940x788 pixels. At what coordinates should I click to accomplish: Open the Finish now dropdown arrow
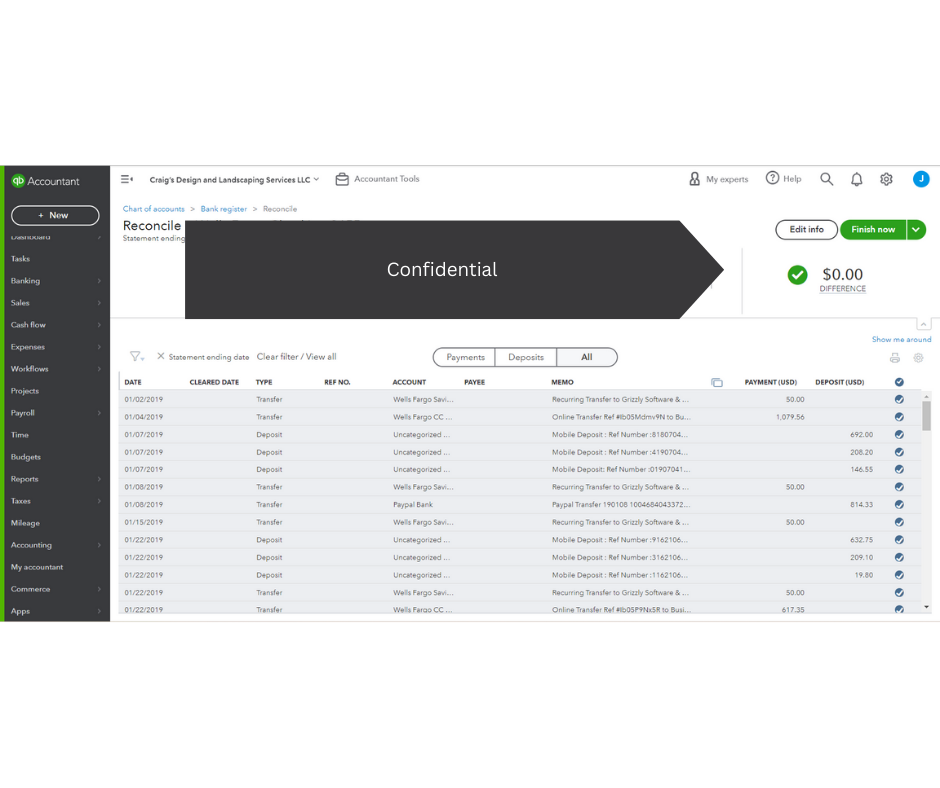[x=916, y=230]
